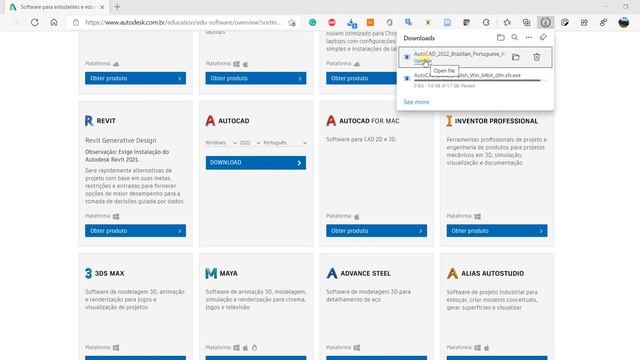
Task: Open the Collections icon in the toolbar
Action: click(x=526, y=22)
